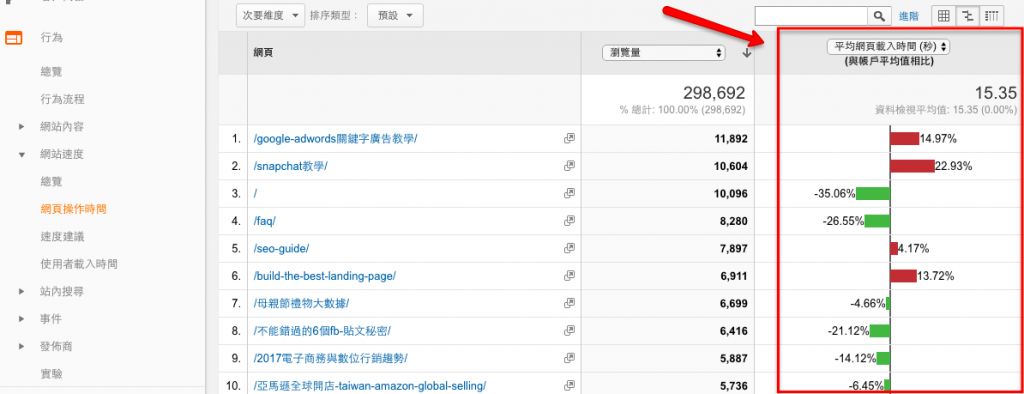
Task: Click the red 22.93% load time bar
Action: tap(912, 166)
